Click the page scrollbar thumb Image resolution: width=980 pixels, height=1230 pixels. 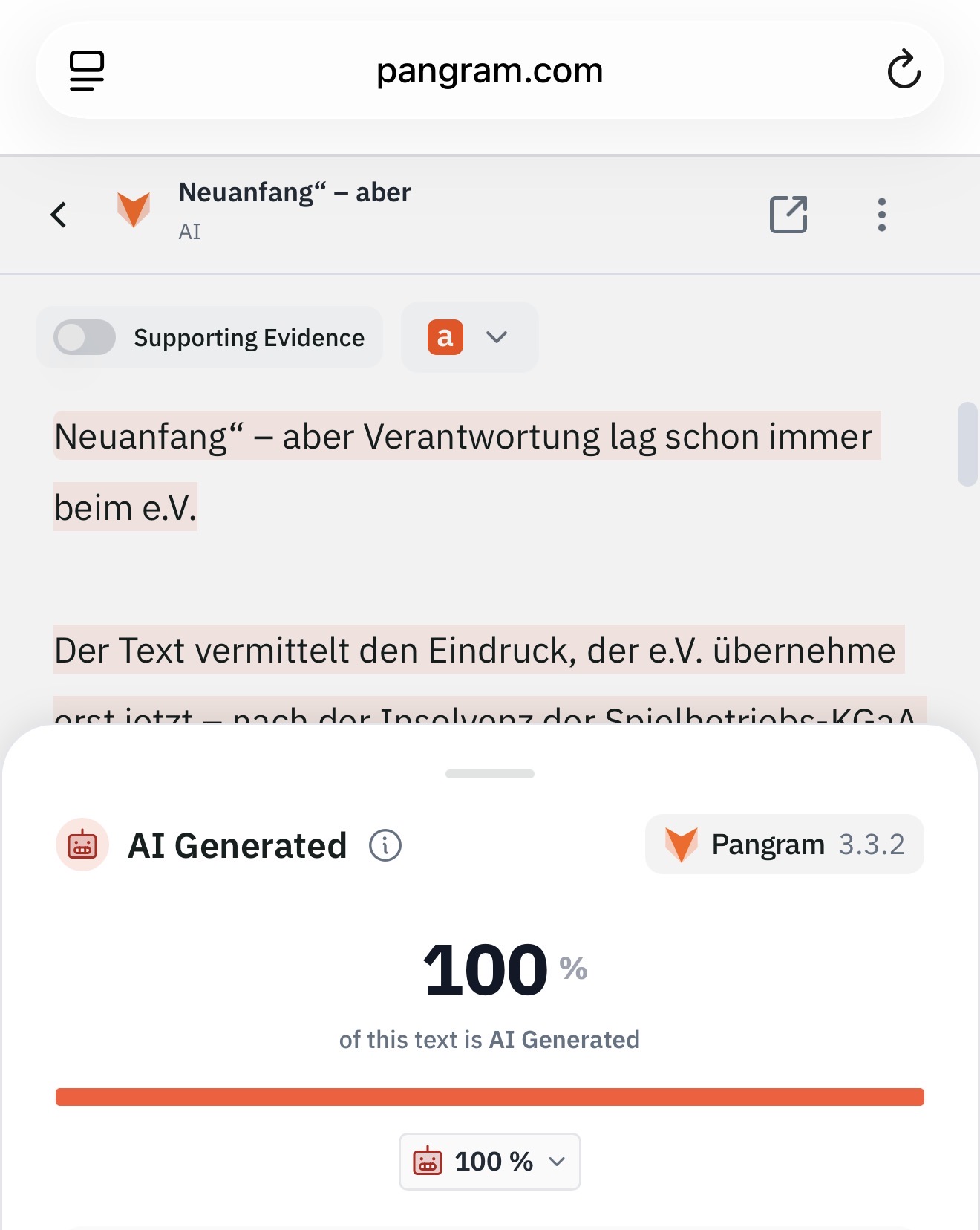(967, 444)
